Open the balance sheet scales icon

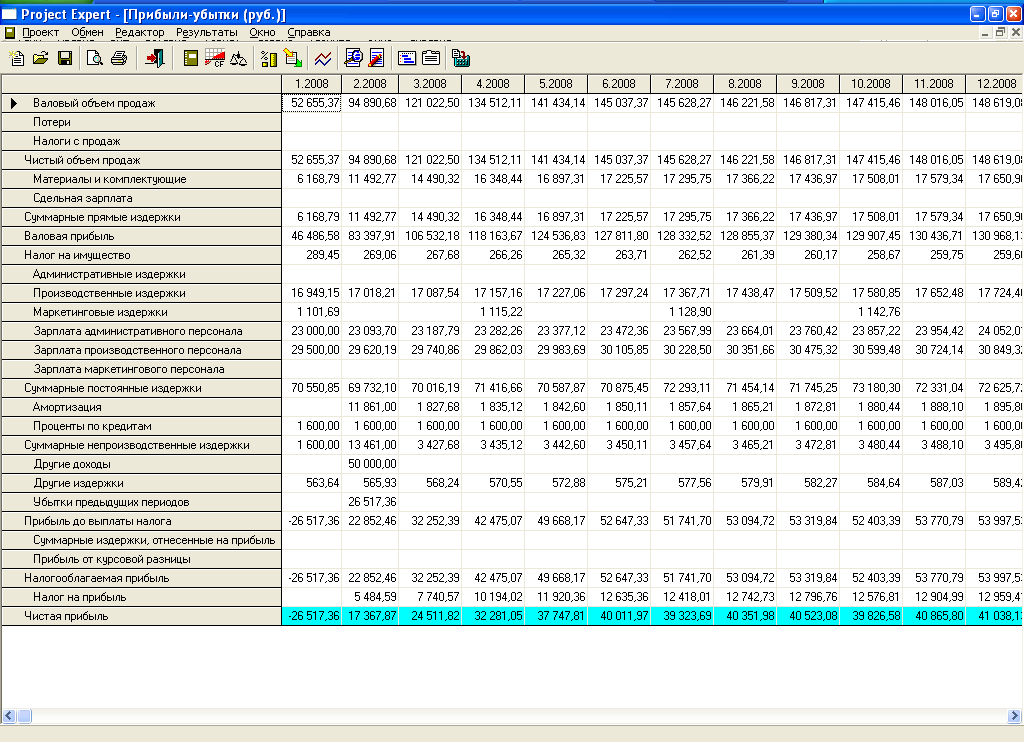click(238, 58)
